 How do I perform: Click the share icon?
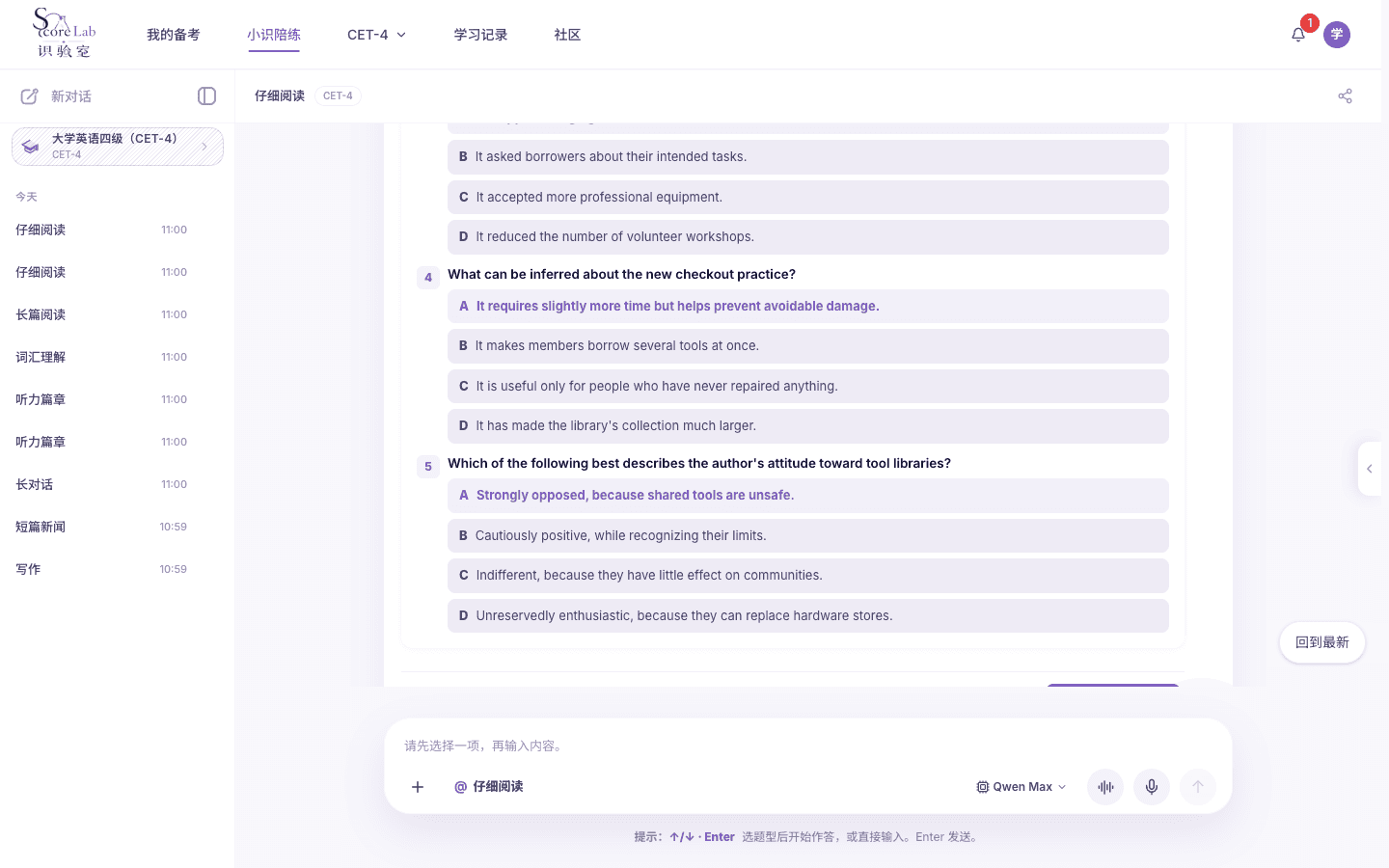[1346, 96]
